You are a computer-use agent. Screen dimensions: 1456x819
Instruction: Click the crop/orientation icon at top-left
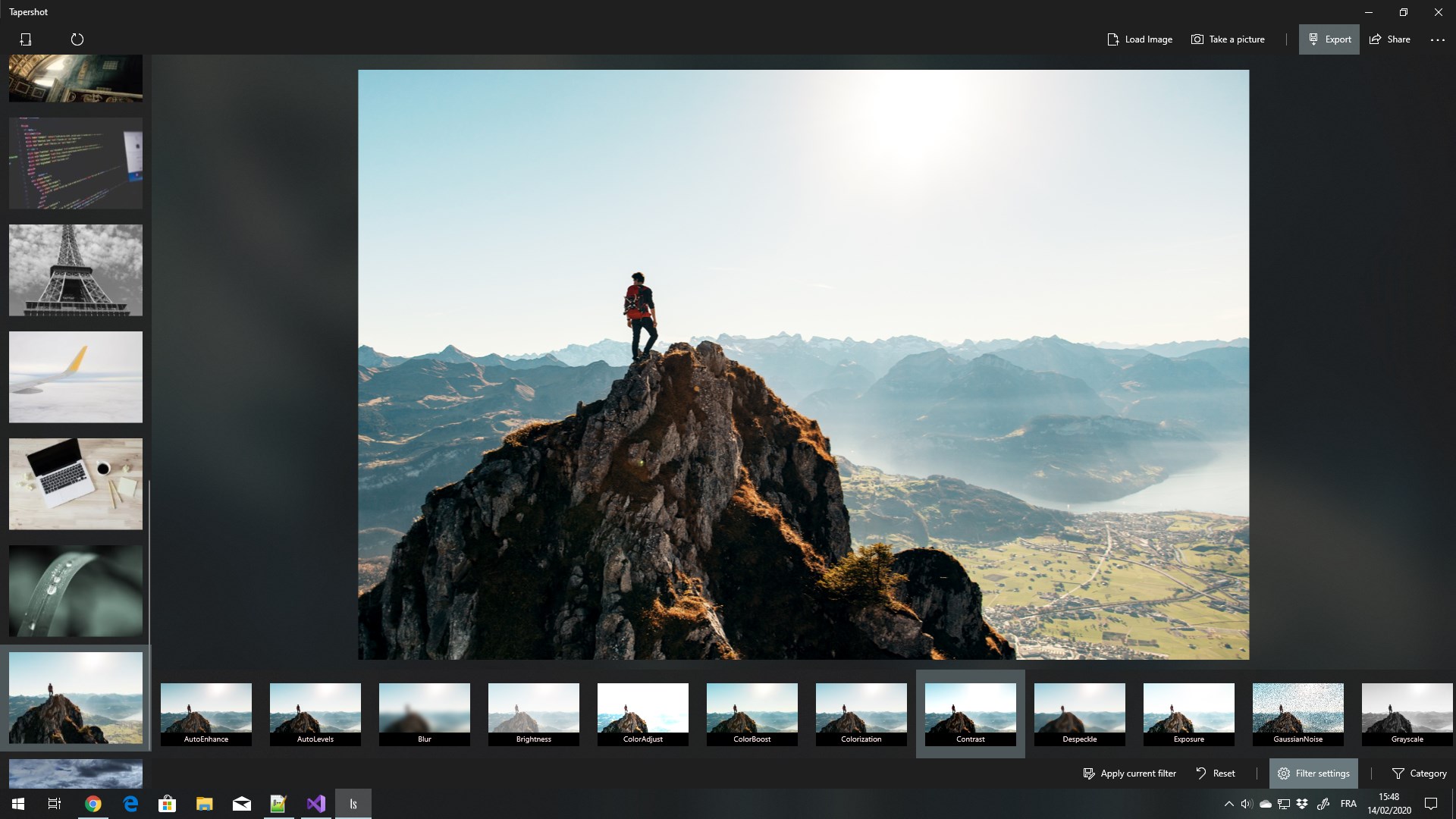tap(26, 39)
